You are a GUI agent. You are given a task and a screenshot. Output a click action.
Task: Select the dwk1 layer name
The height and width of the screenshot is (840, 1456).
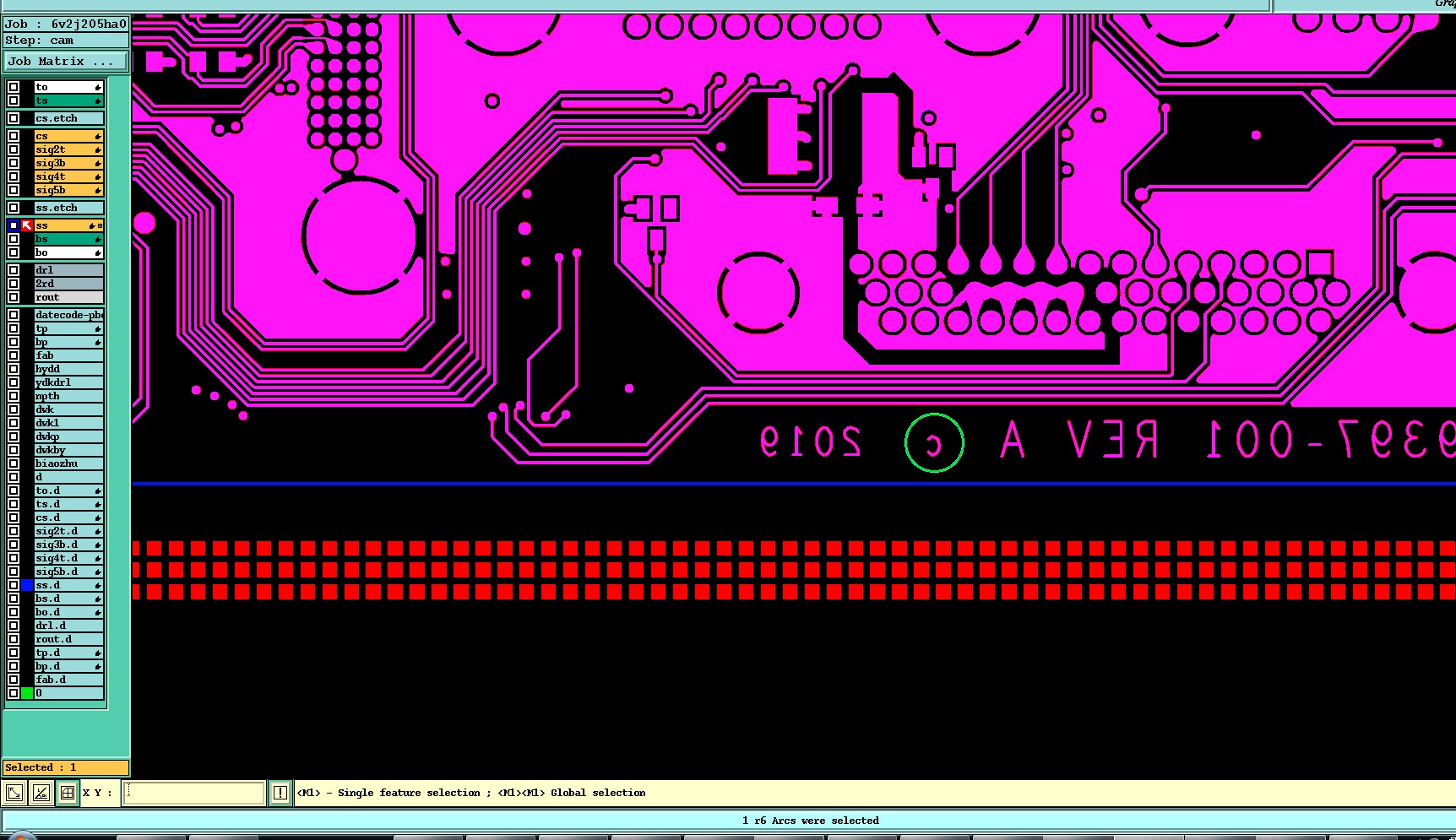[68, 423]
